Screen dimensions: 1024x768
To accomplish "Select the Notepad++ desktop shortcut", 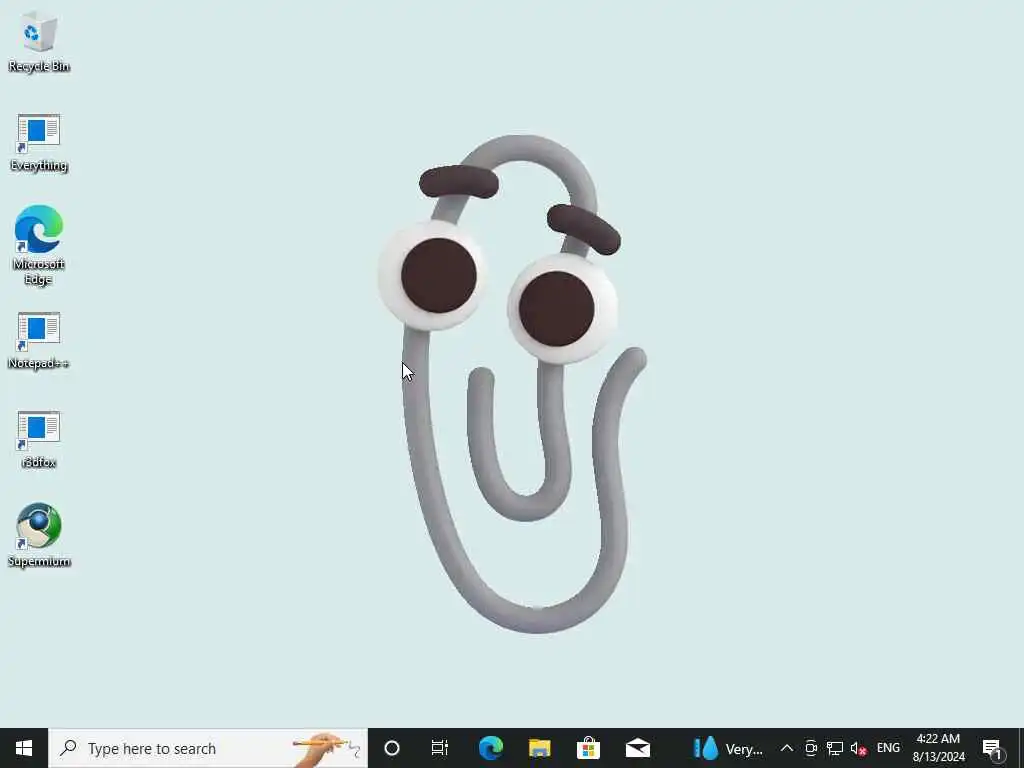I will [39, 341].
